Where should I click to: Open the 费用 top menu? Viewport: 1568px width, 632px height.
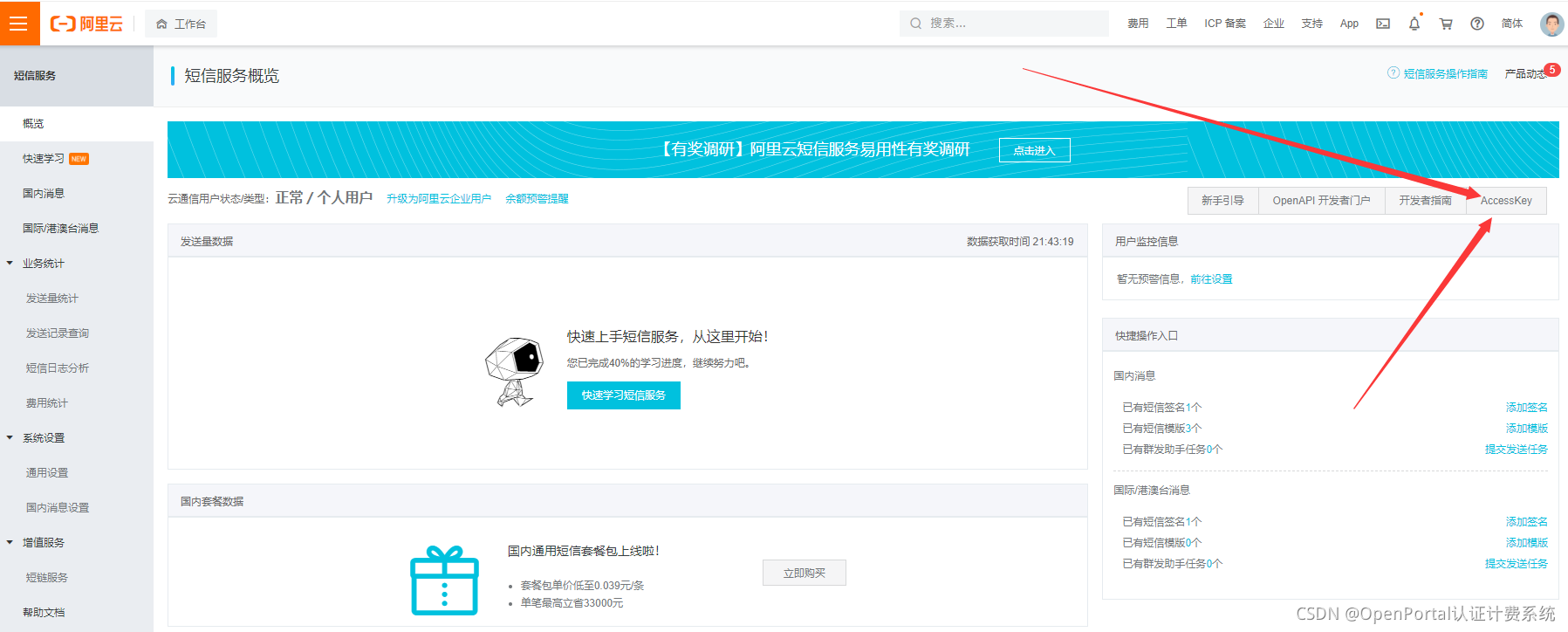[x=1138, y=24]
